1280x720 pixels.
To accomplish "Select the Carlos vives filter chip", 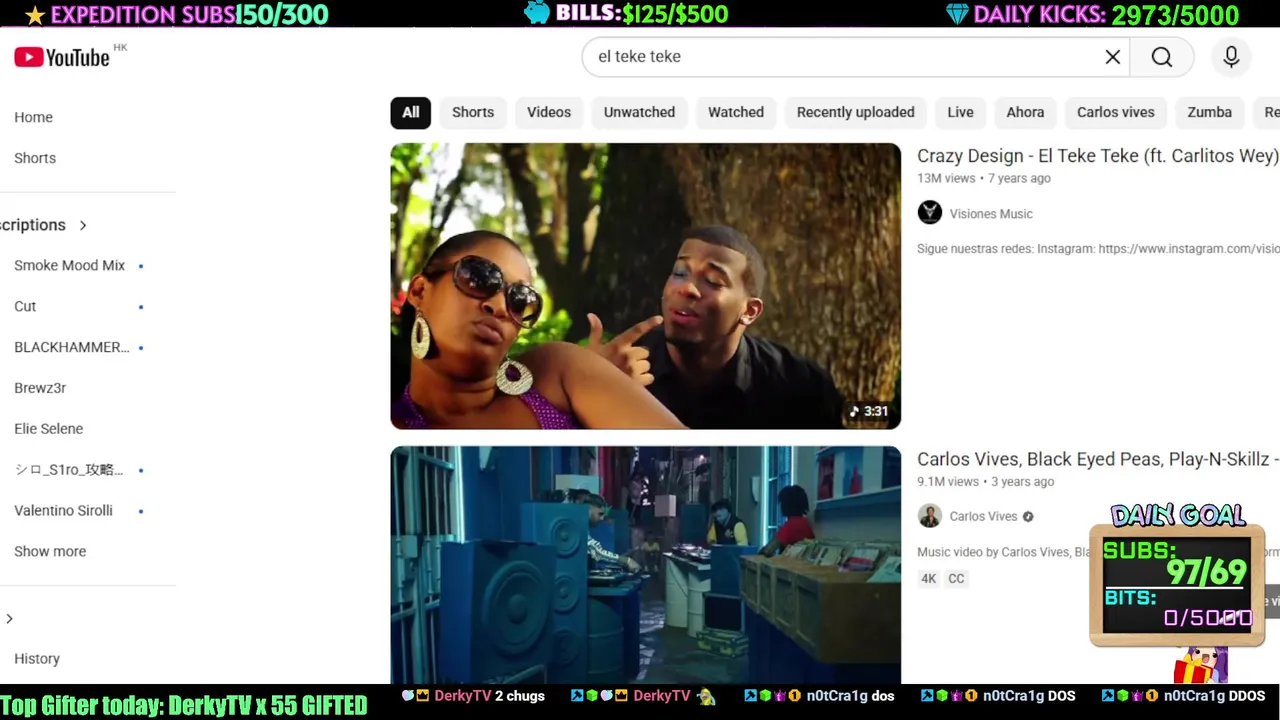I will pos(1116,112).
